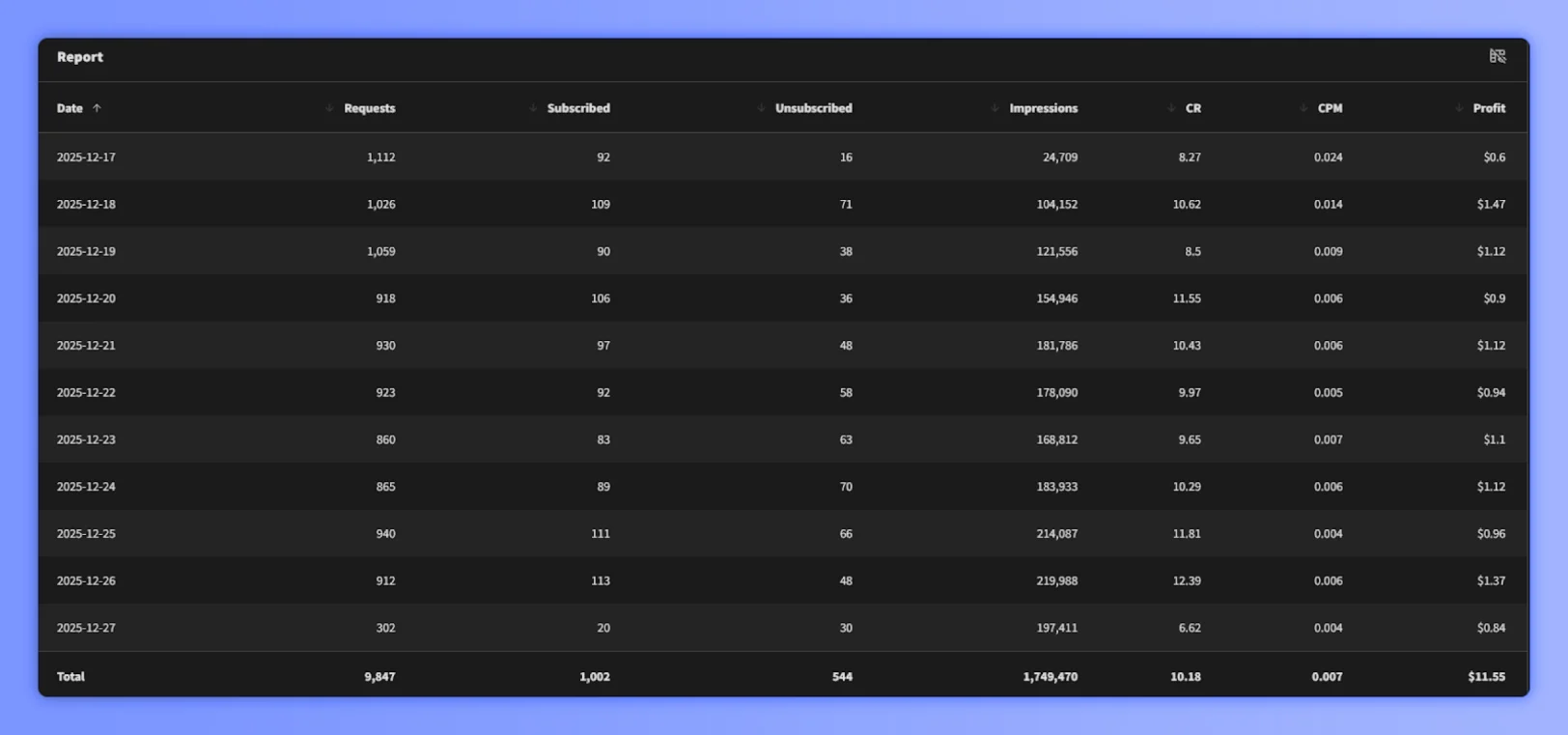Screen dimensions: 1568x735
Task: Click the sort arrow beside CPM
Action: pyautogui.click(x=1303, y=108)
